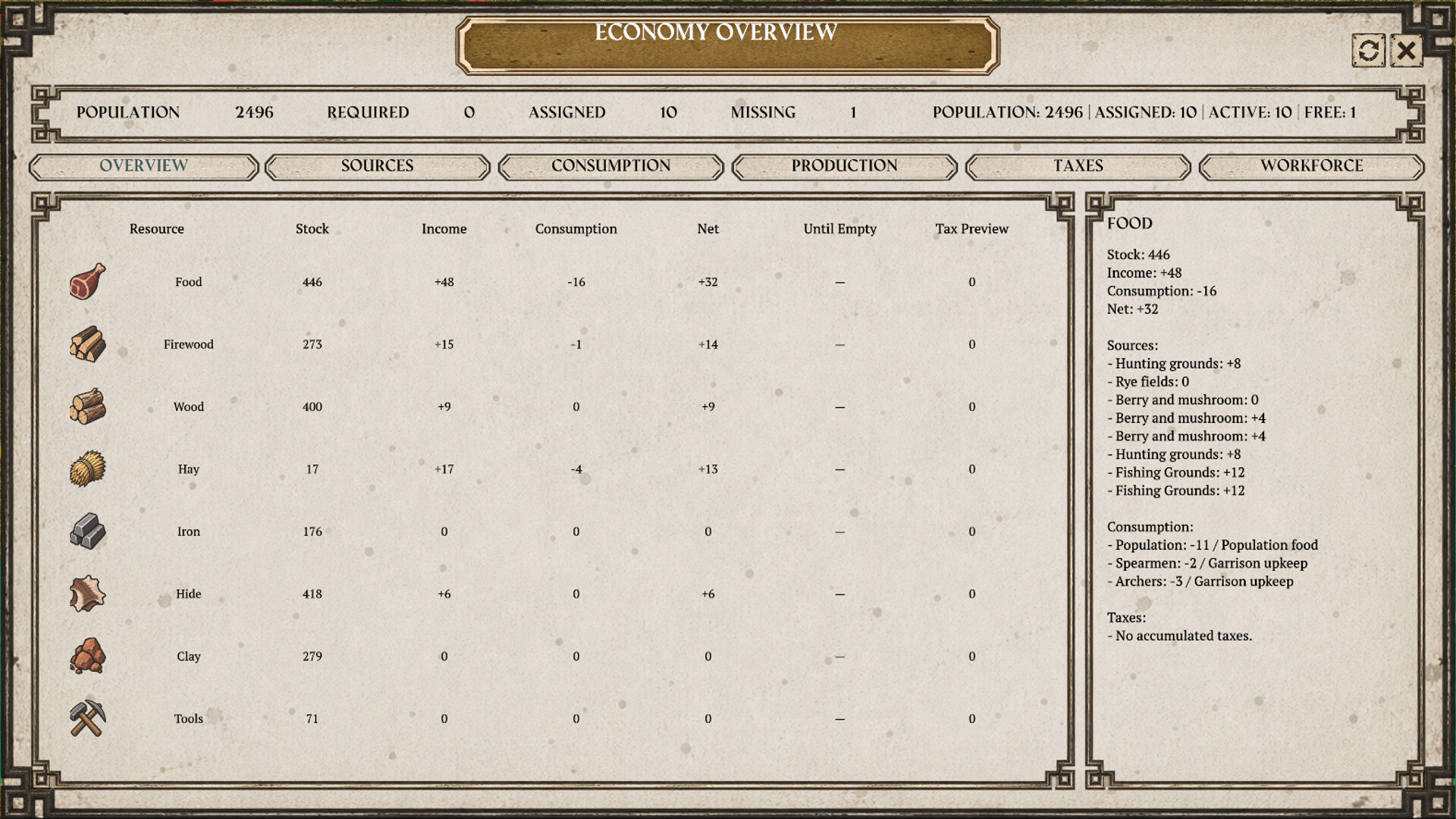Click 'Rye fields: 0' source entry

1148,382
